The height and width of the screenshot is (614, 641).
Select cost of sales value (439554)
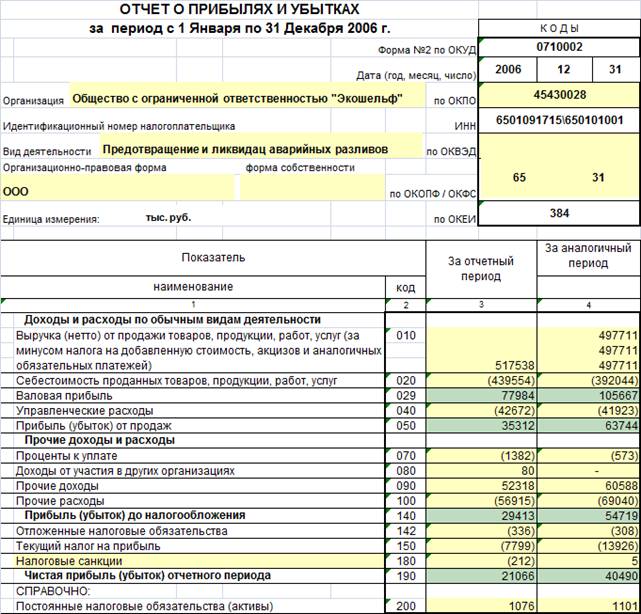click(x=481, y=381)
